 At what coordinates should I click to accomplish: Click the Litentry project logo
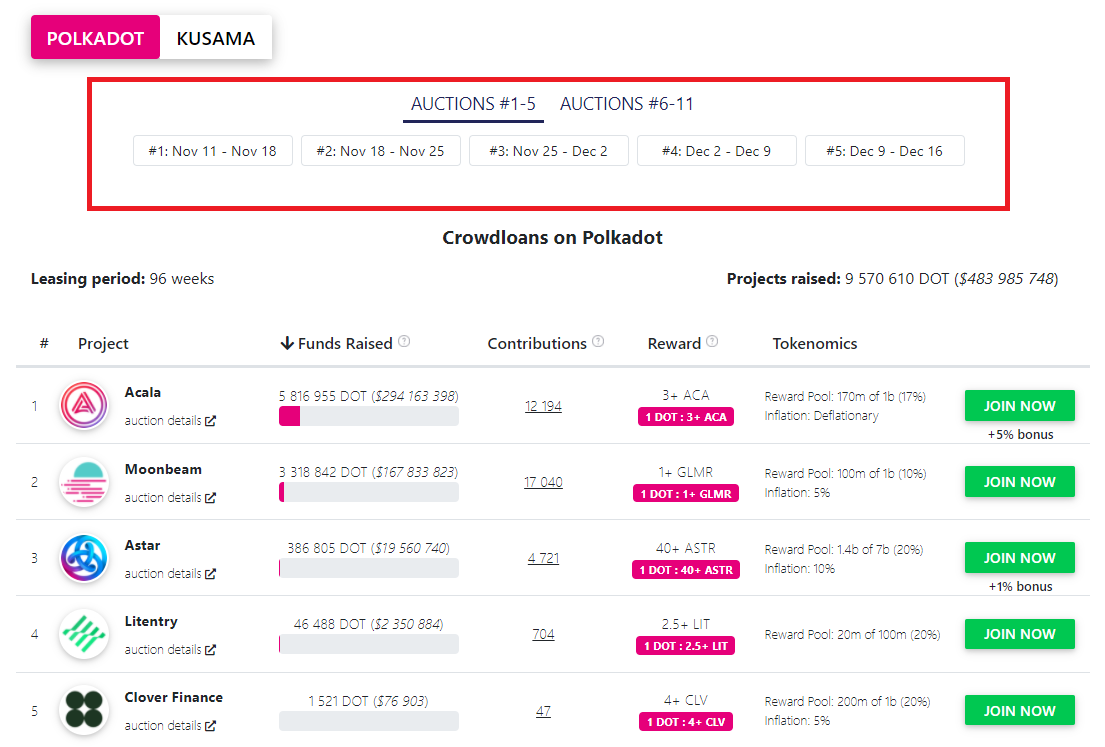click(84, 634)
